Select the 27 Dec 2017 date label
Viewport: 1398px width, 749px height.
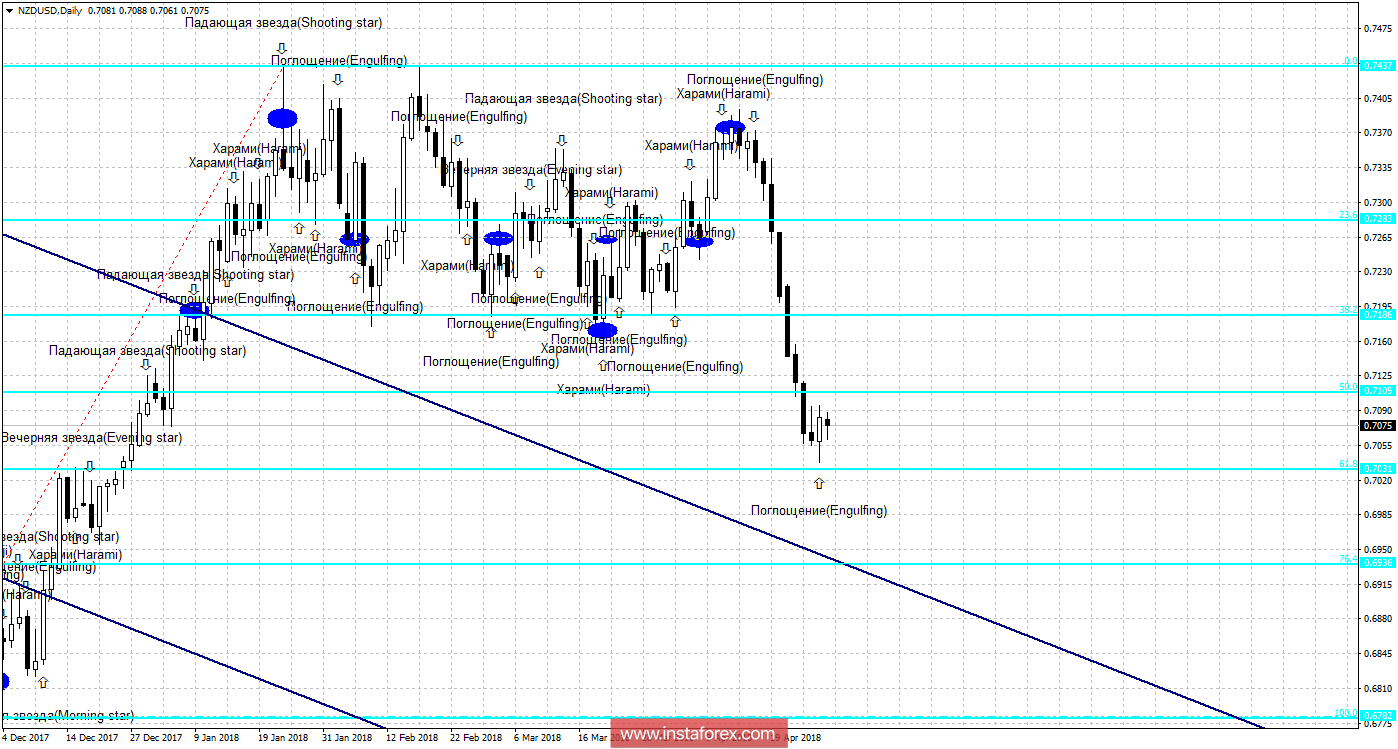[154, 738]
